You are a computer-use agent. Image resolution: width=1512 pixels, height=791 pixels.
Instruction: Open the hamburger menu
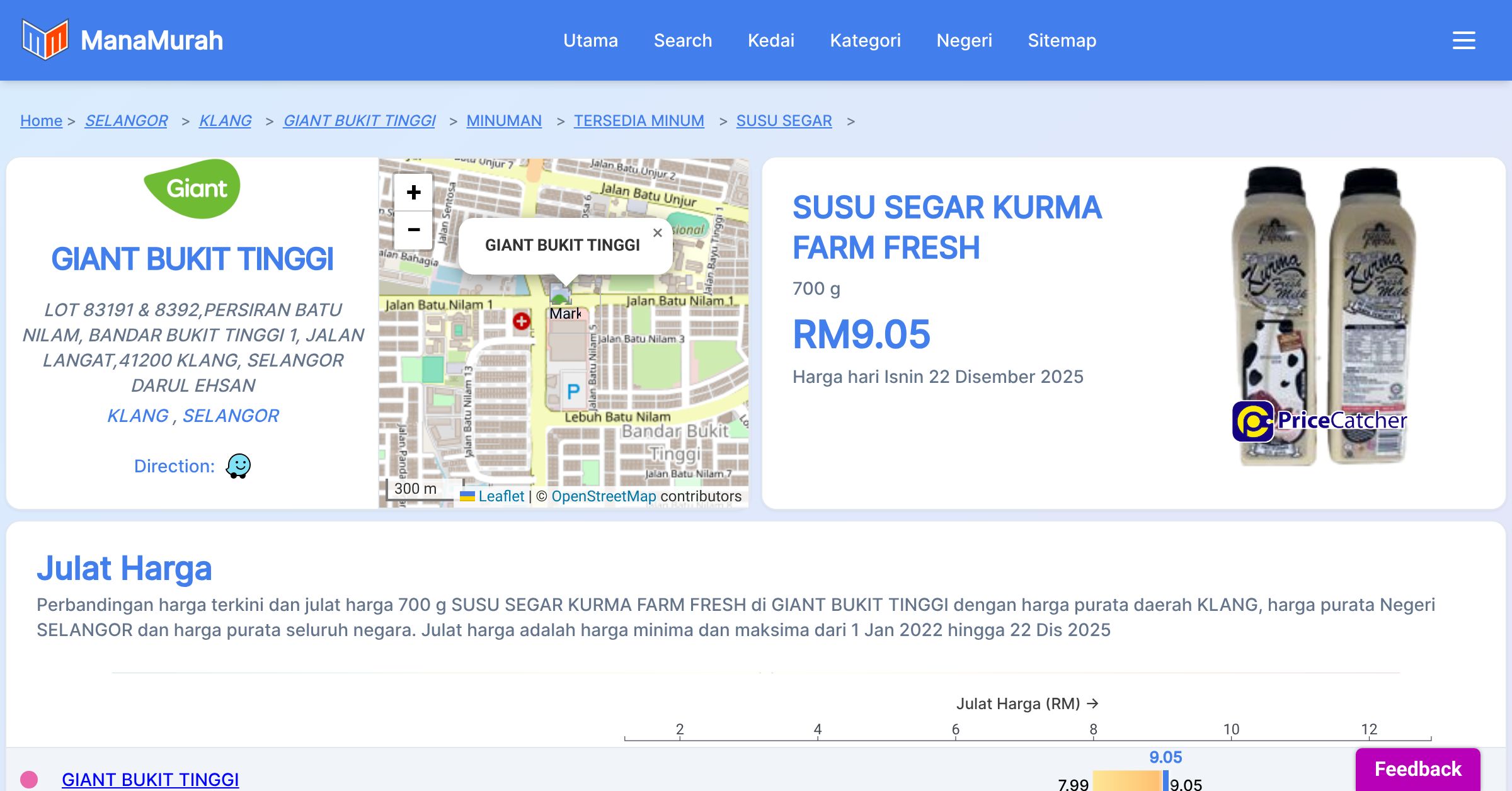1463,40
